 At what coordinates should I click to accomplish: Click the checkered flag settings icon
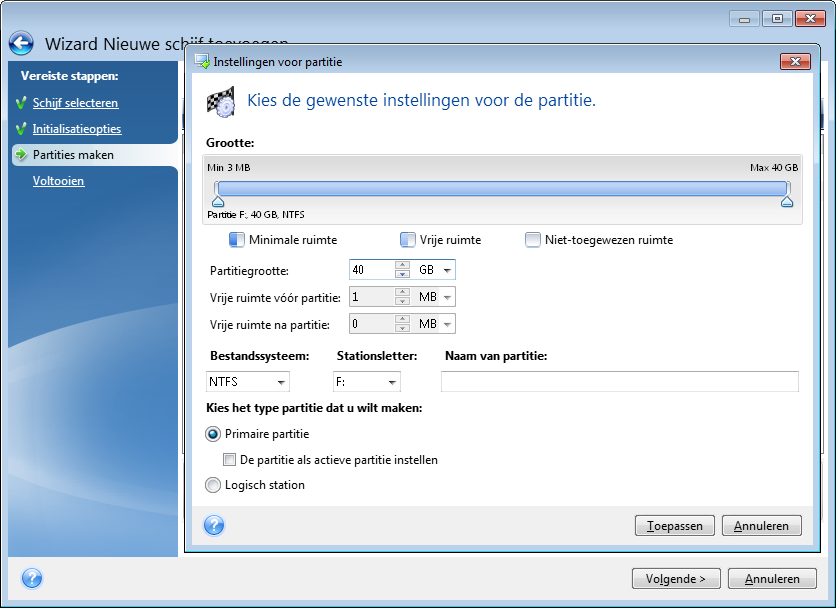[221, 101]
